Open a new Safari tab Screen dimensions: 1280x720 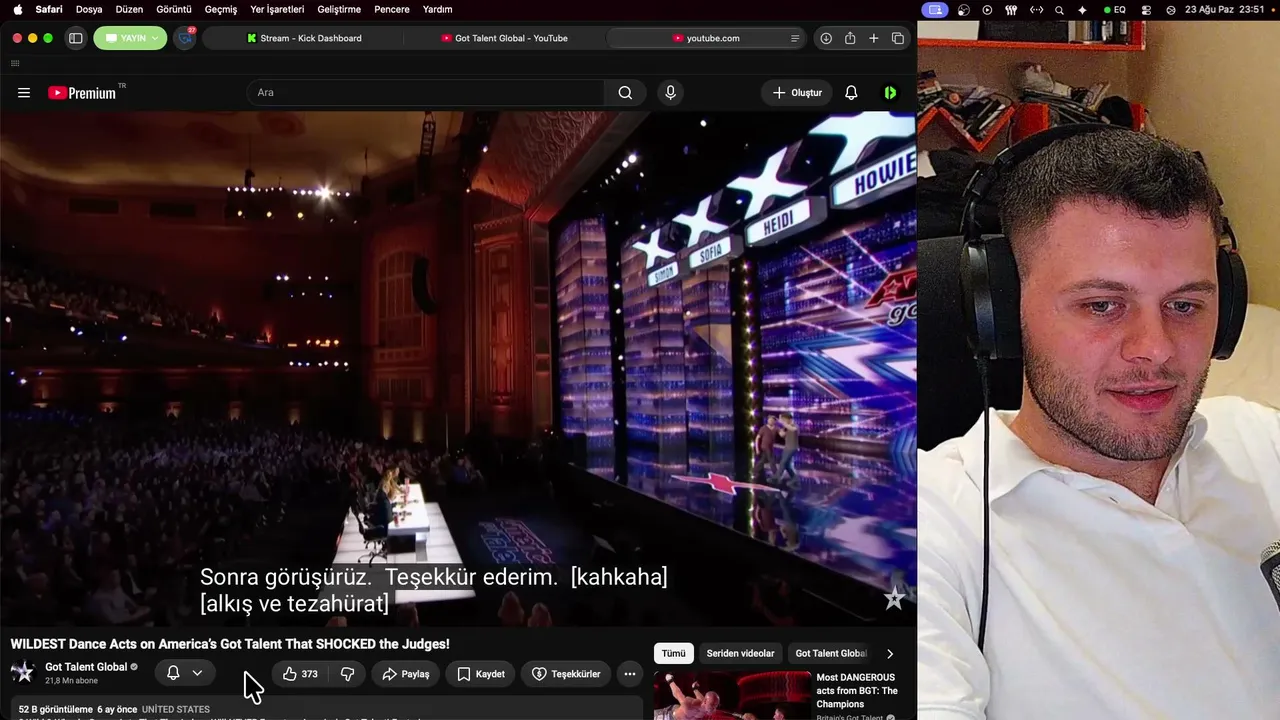[874, 38]
